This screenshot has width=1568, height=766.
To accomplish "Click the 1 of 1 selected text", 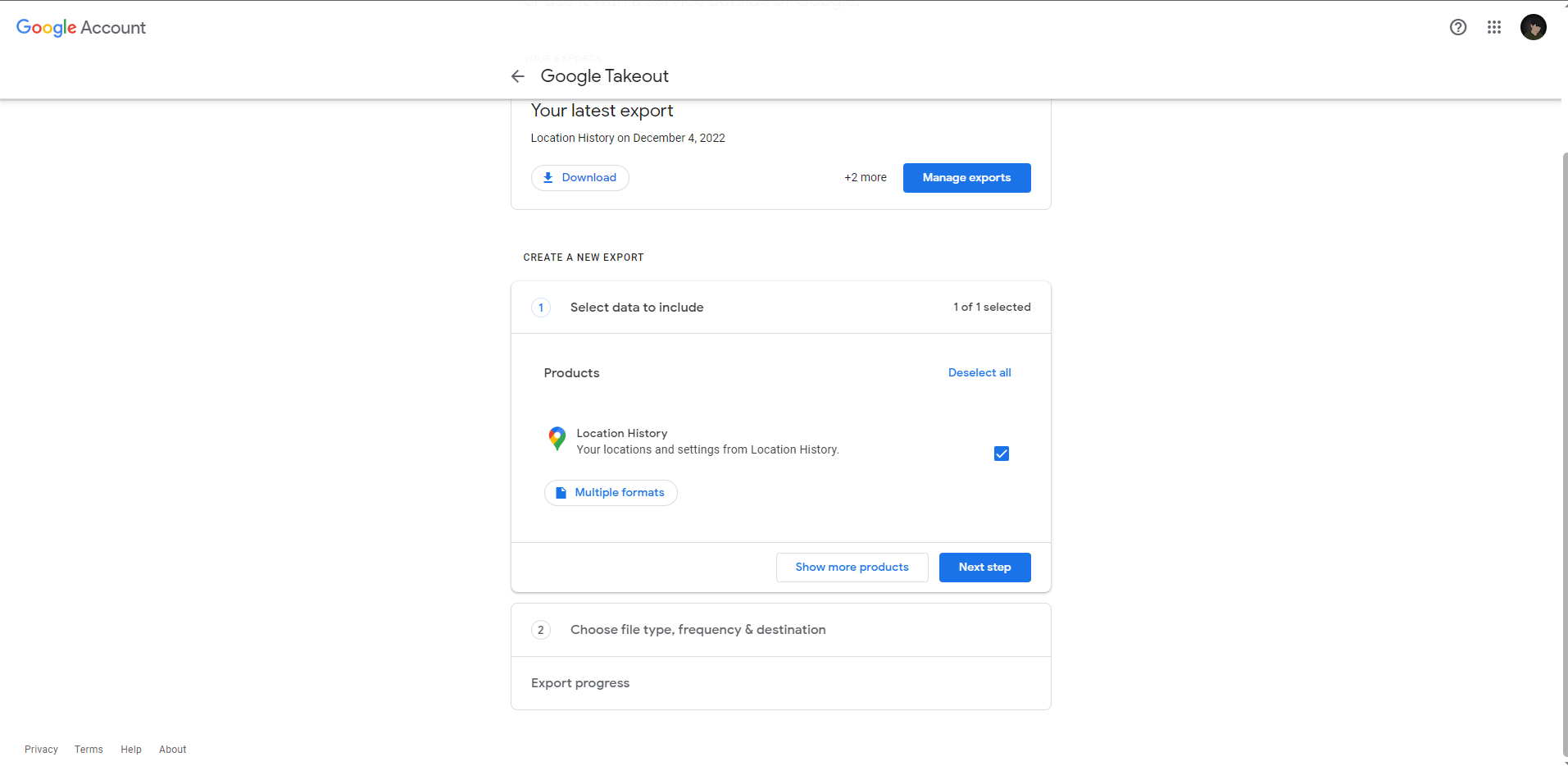I will pyautogui.click(x=992, y=308).
